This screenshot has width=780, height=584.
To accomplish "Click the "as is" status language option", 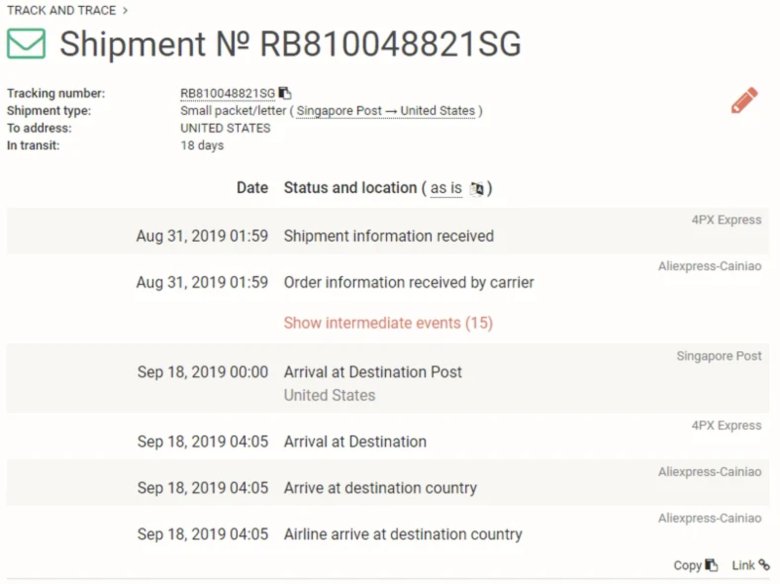I will point(446,188).
